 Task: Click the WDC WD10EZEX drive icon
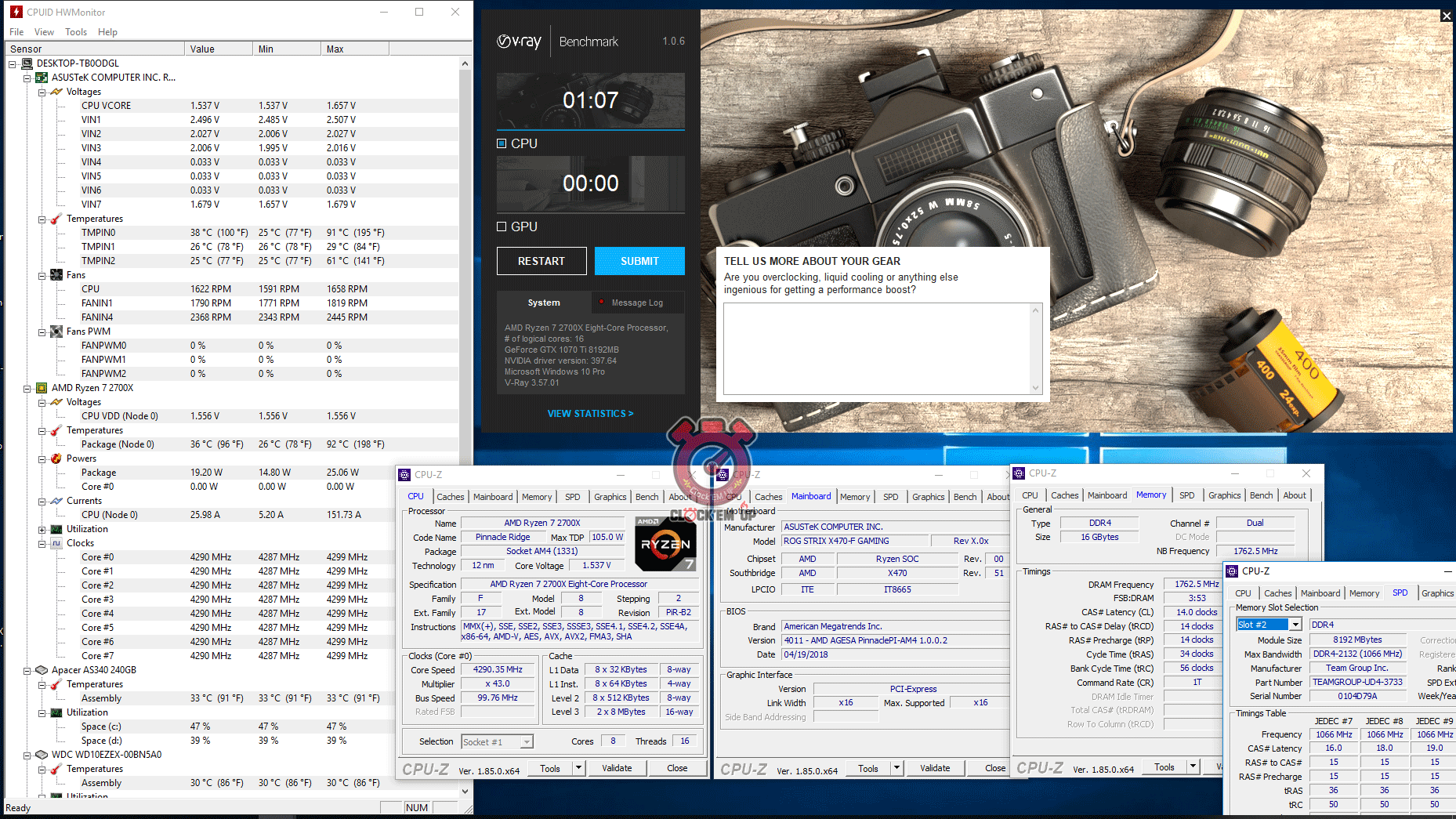[42, 755]
